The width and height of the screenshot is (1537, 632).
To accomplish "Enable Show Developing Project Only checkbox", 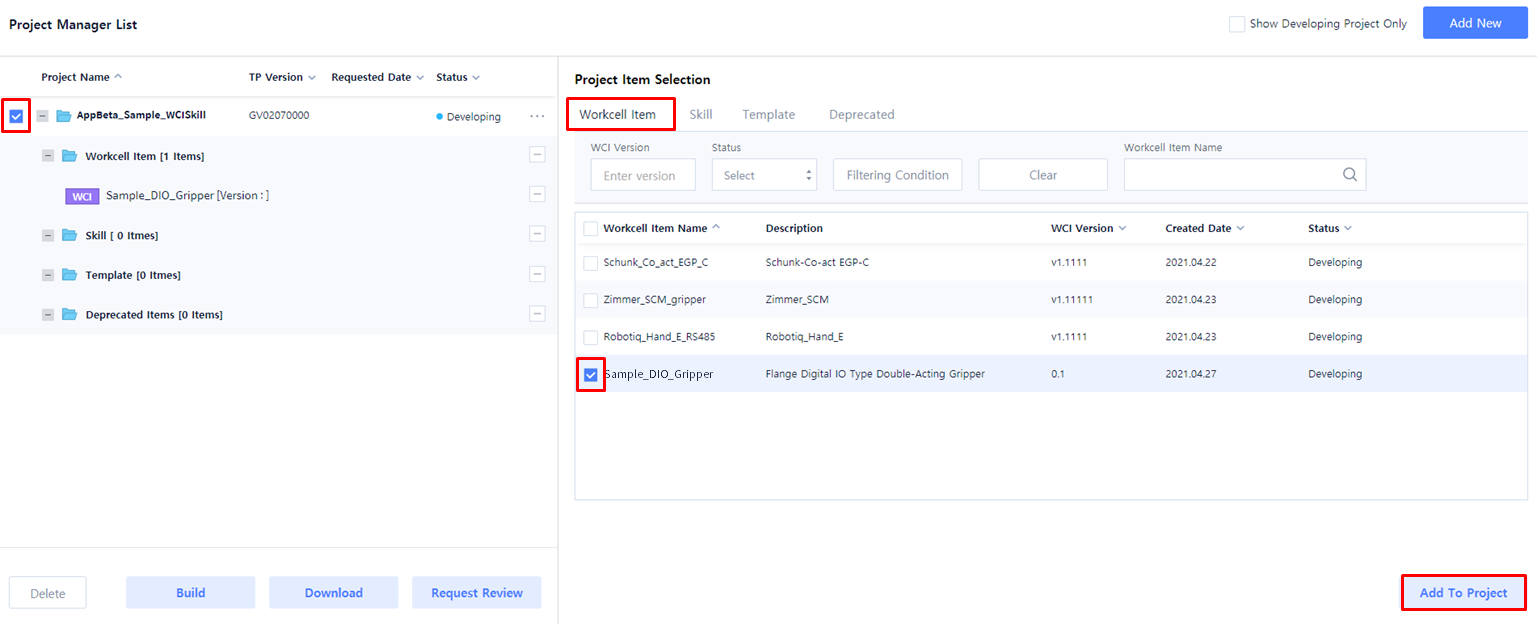I will pyautogui.click(x=1237, y=24).
